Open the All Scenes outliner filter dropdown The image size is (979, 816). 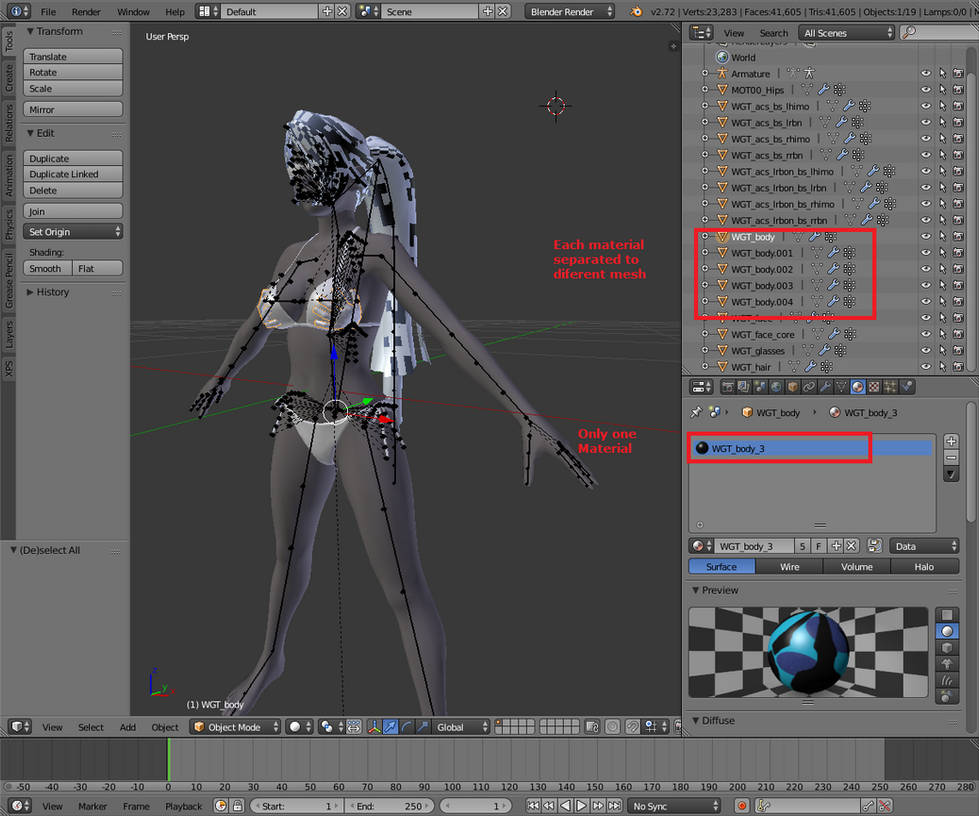pyautogui.click(x=847, y=33)
